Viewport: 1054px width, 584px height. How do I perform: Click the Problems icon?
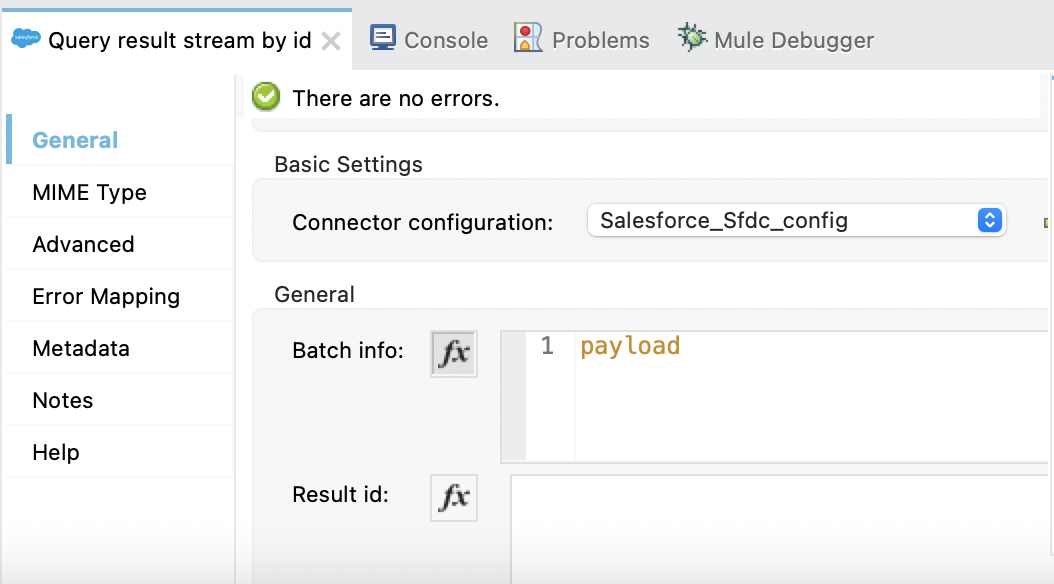point(525,39)
